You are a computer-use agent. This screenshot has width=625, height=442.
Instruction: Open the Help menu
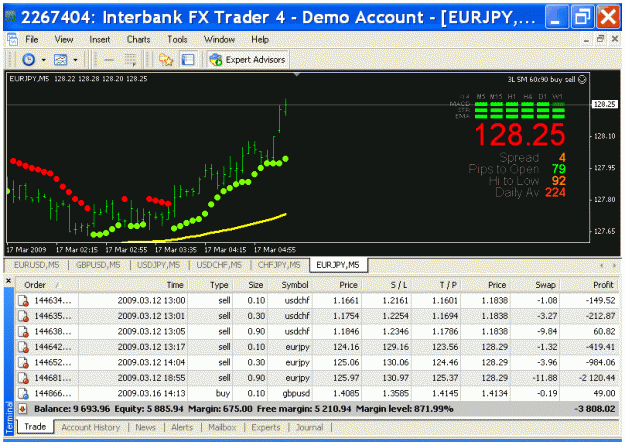click(260, 39)
